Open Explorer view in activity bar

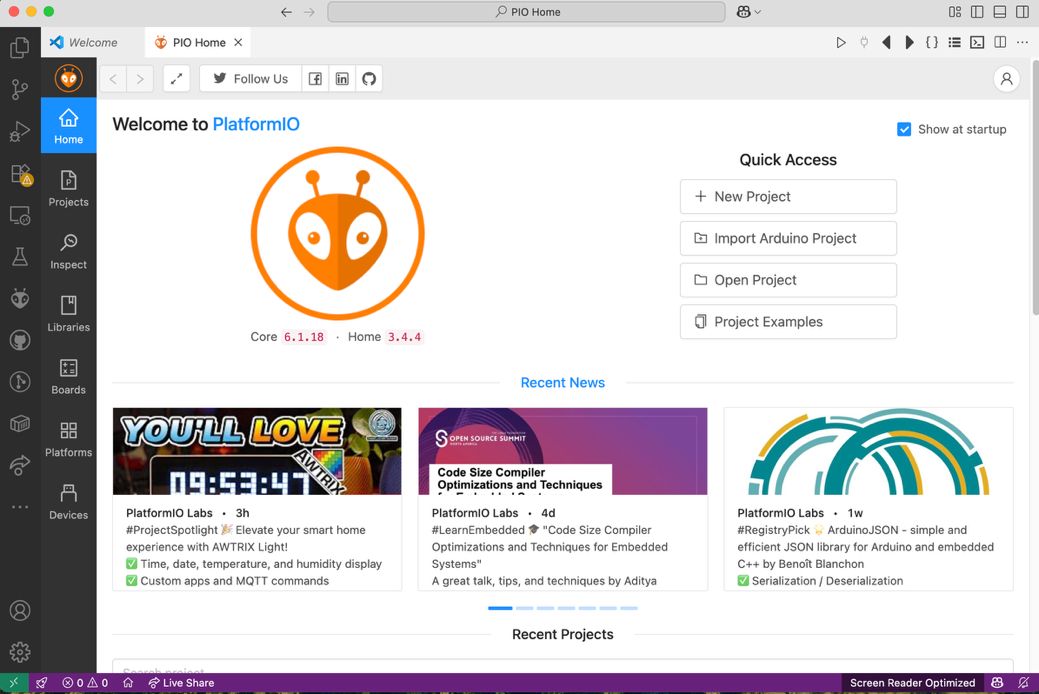tap(20, 47)
